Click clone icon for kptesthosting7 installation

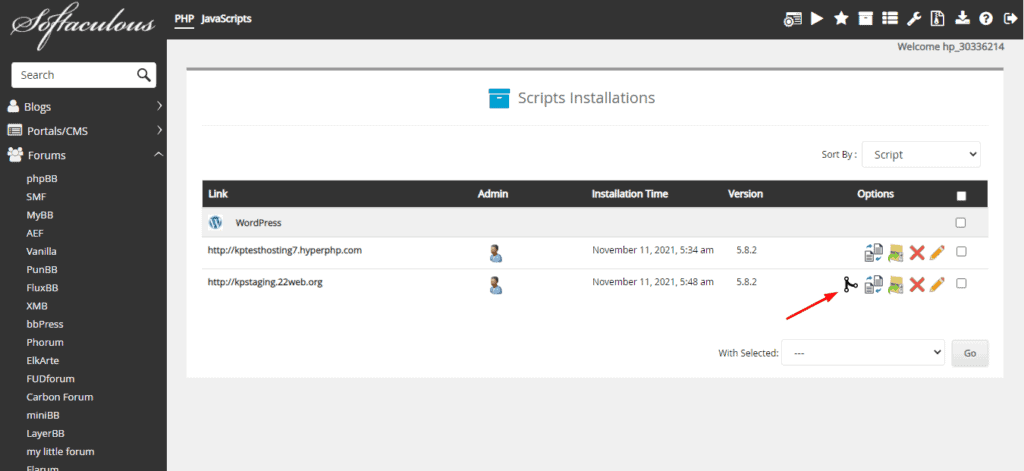click(x=873, y=252)
